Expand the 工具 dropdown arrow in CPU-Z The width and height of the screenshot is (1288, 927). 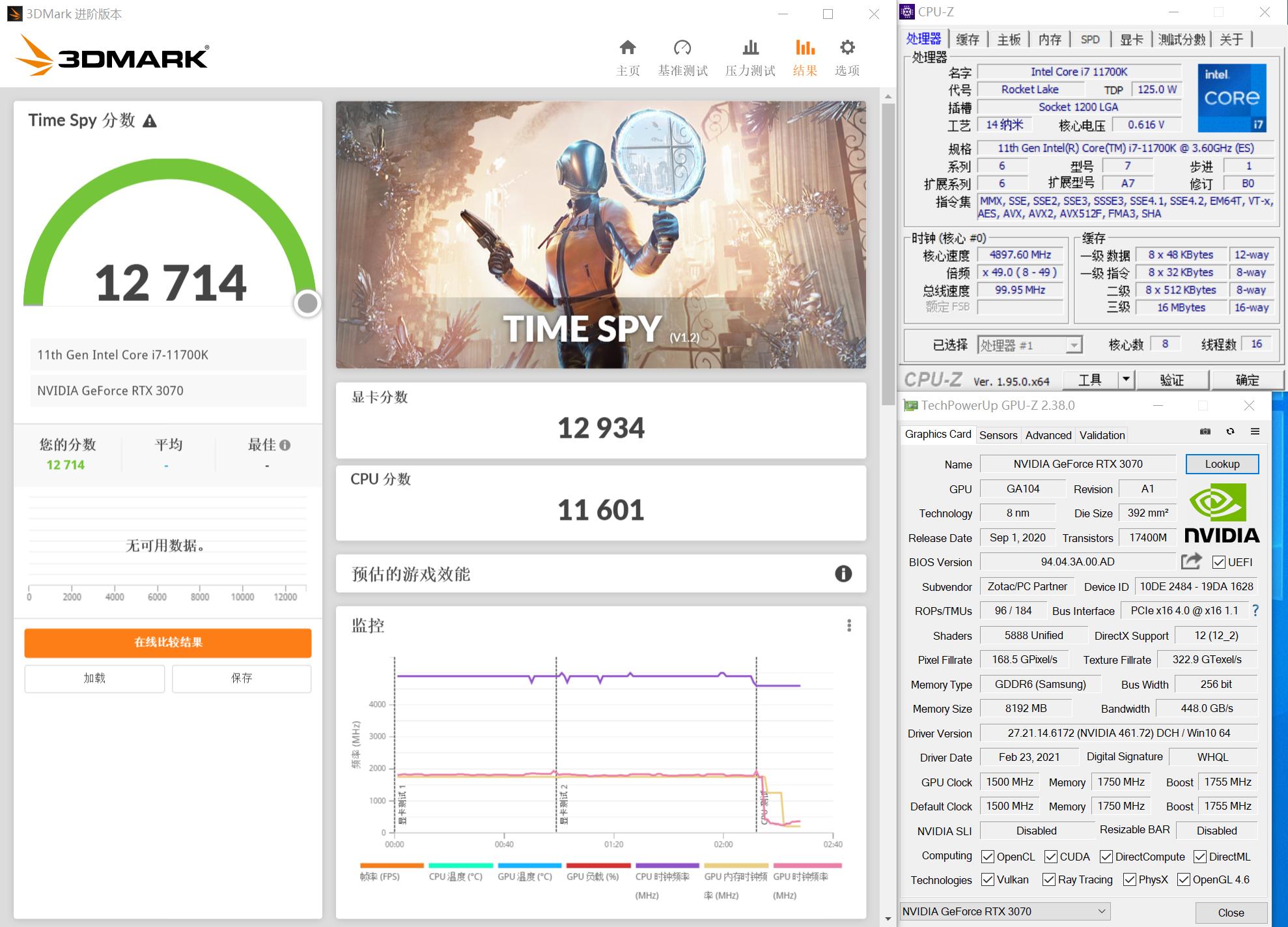click(x=1125, y=379)
